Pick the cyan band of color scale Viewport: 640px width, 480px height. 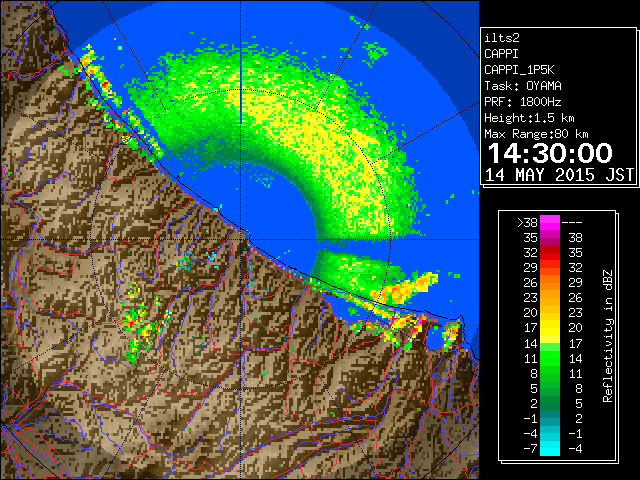point(550,449)
